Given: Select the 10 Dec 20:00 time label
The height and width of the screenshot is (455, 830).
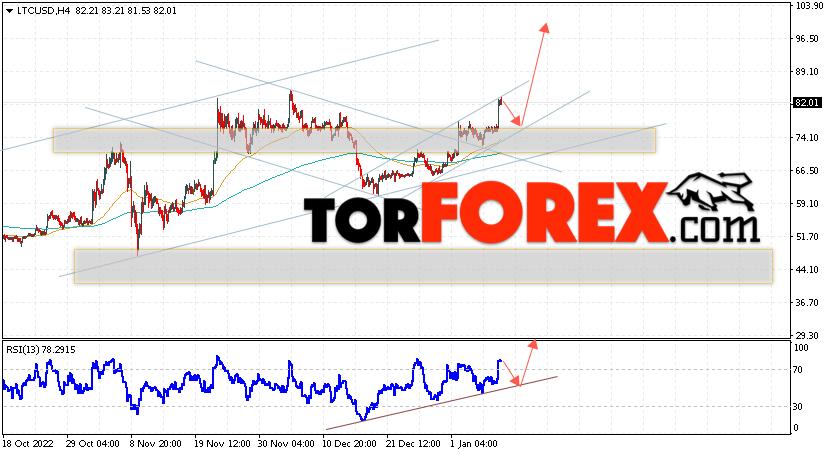Looking at the screenshot, I should pos(349,443).
